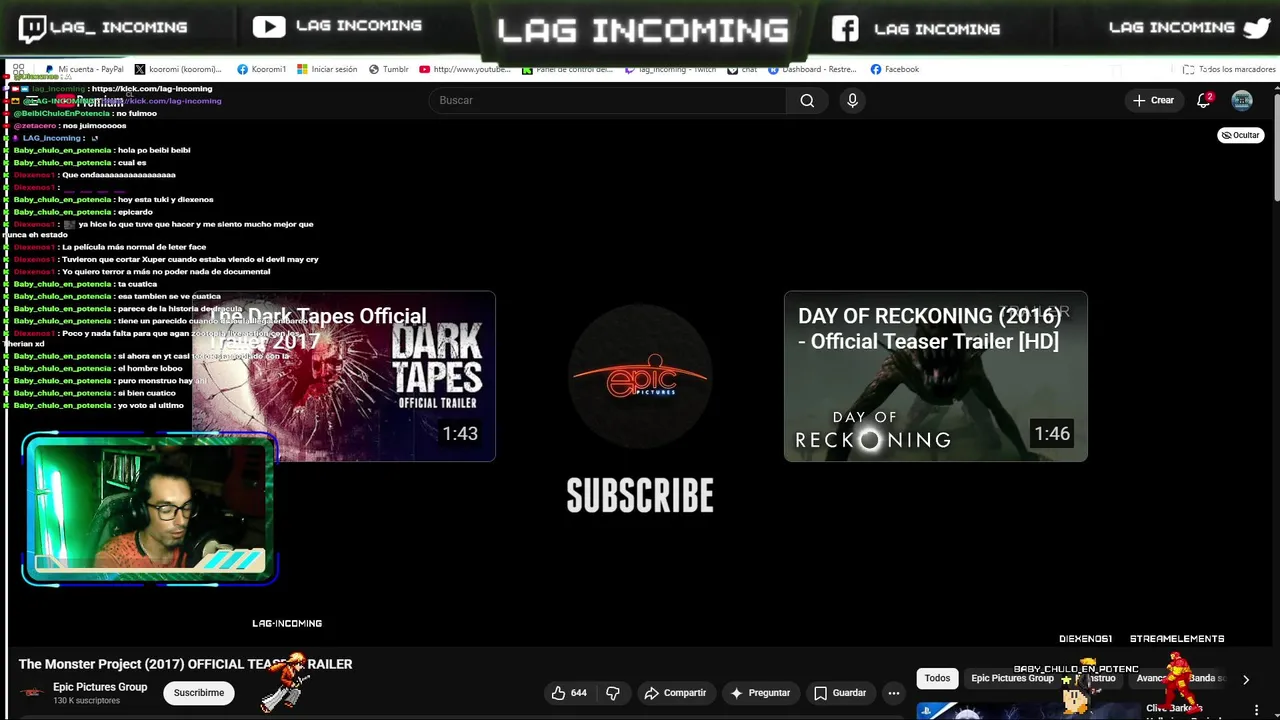
Task: Click the Twitch logo in the overlay banner
Action: (32, 28)
